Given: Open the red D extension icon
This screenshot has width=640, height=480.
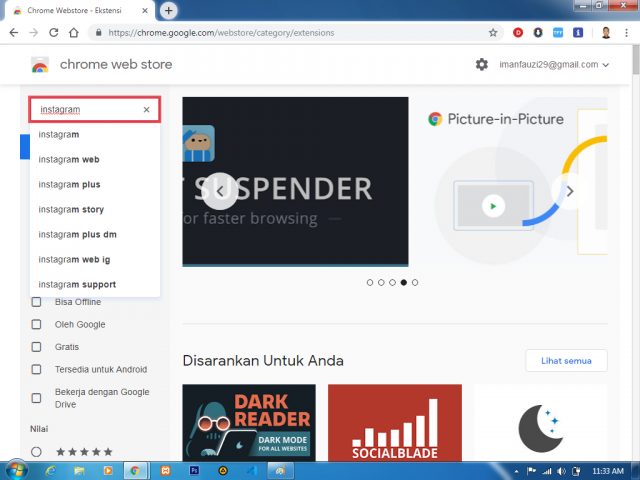Looking at the screenshot, I should pos(518,33).
